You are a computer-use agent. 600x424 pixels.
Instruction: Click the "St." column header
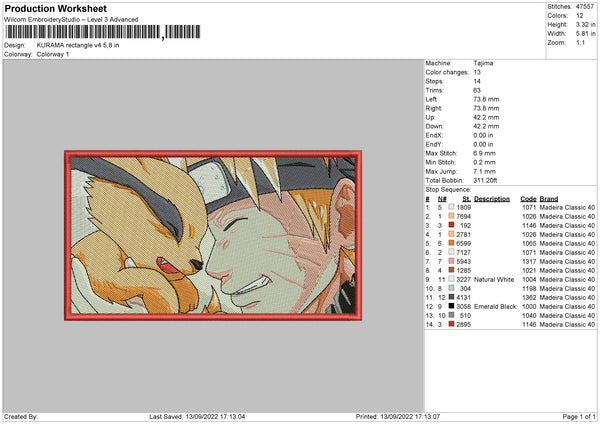coord(466,199)
